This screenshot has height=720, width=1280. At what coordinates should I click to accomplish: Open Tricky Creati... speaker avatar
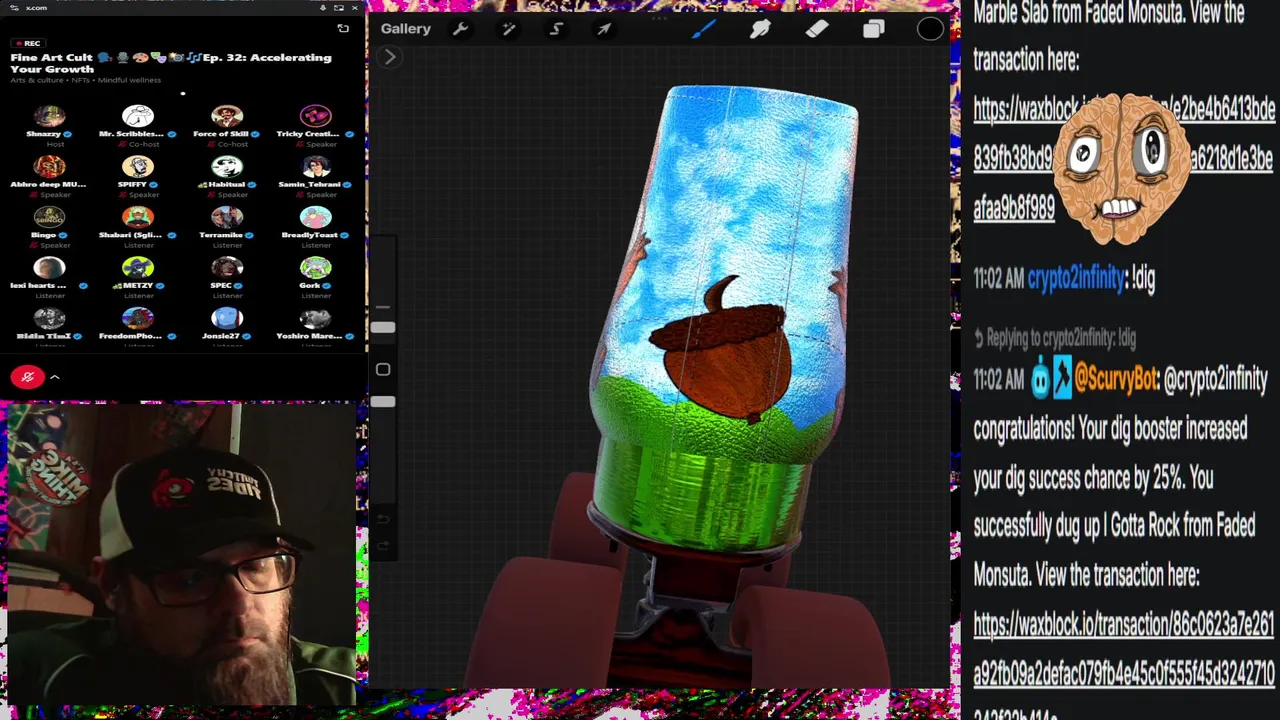pyautogui.click(x=316, y=116)
